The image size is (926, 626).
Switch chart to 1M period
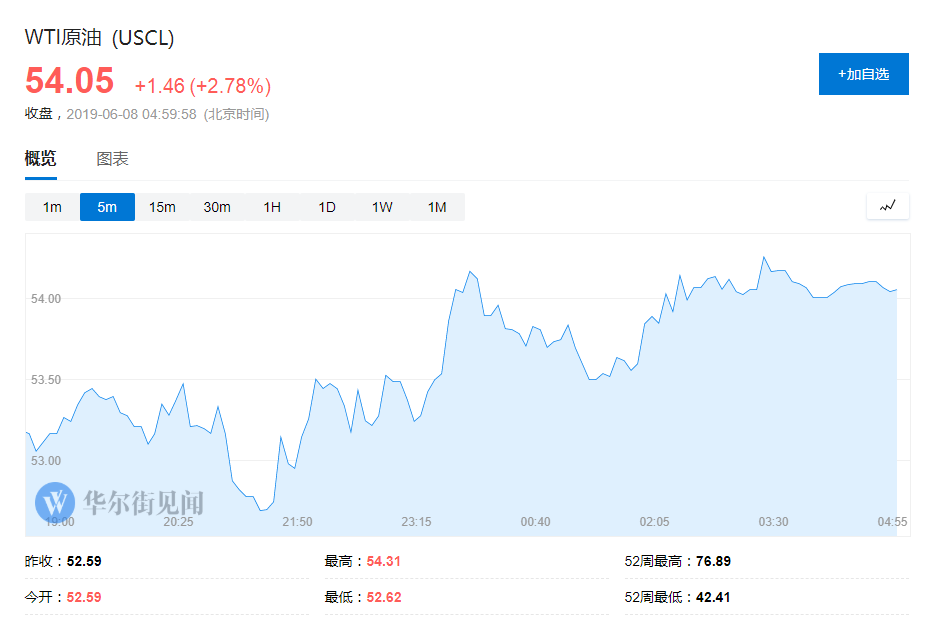click(437, 207)
